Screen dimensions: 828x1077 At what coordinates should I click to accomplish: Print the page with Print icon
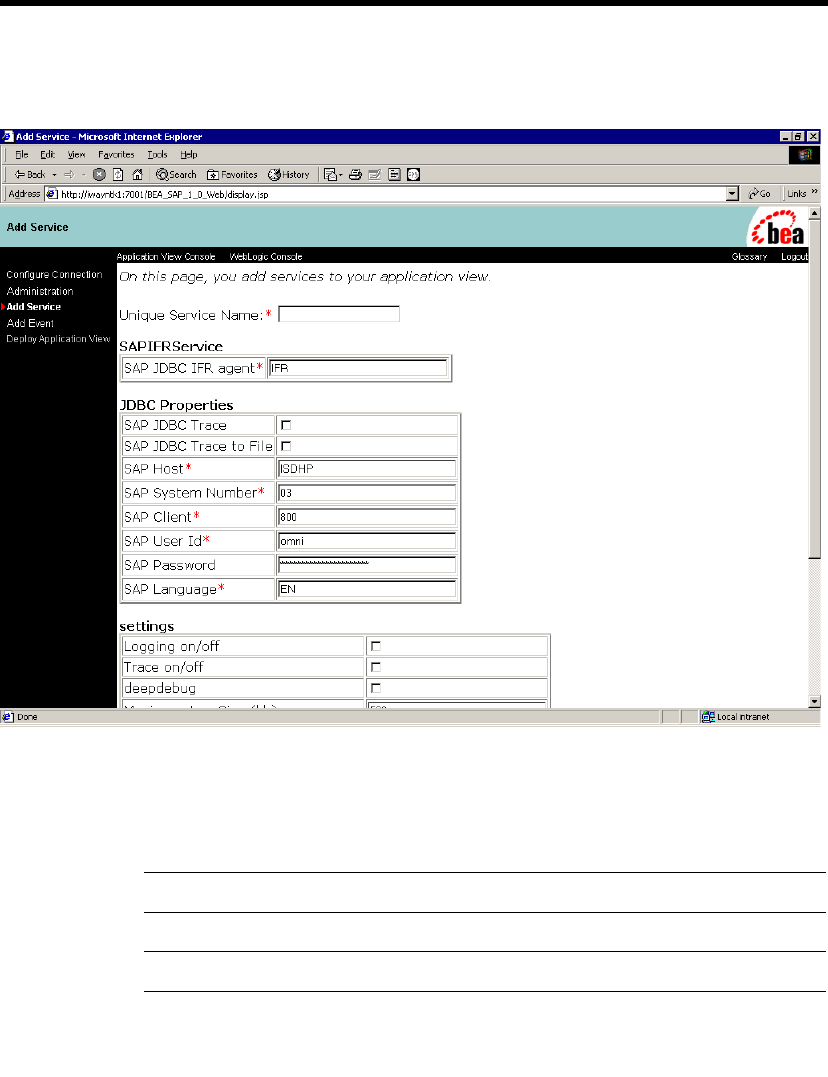tap(355, 174)
